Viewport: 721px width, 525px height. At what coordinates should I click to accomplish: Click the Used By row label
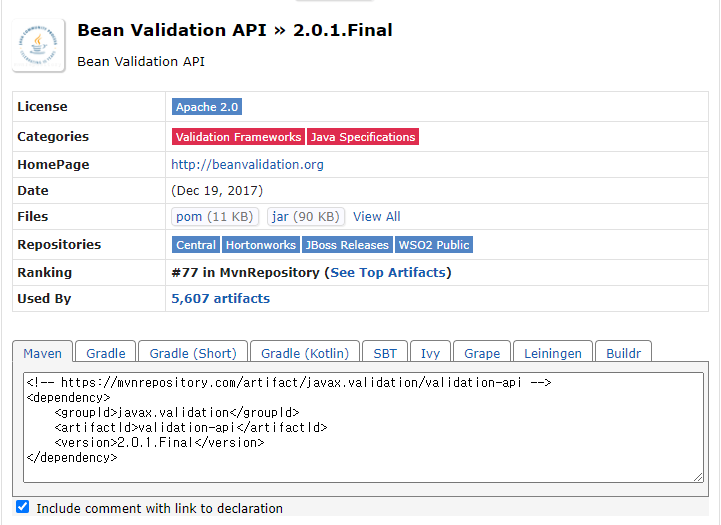click(44, 298)
